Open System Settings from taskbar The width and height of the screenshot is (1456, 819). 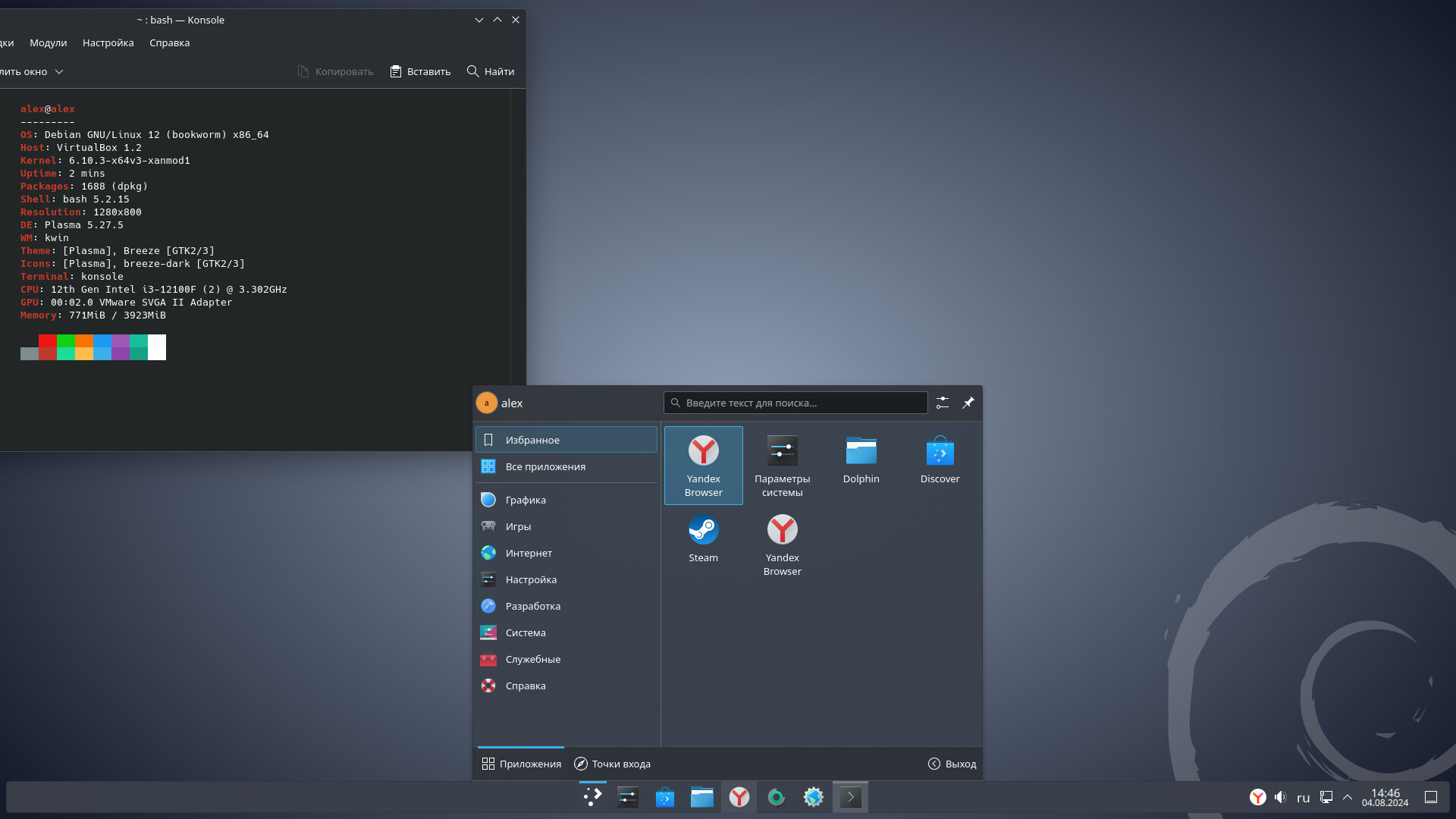click(x=628, y=797)
